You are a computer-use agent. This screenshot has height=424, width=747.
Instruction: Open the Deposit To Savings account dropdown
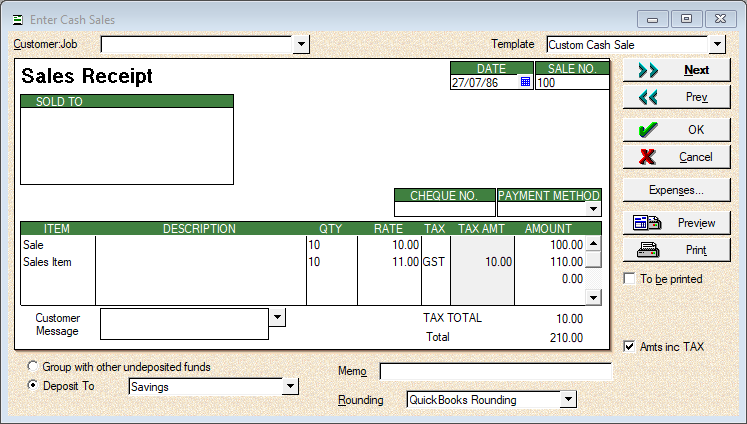pyautogui.click(x=291, y=387)
